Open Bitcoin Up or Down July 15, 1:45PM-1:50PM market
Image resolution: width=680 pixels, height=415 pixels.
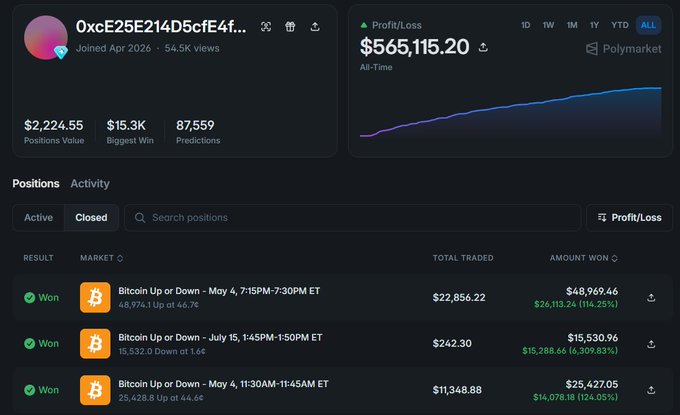point(220,337)
